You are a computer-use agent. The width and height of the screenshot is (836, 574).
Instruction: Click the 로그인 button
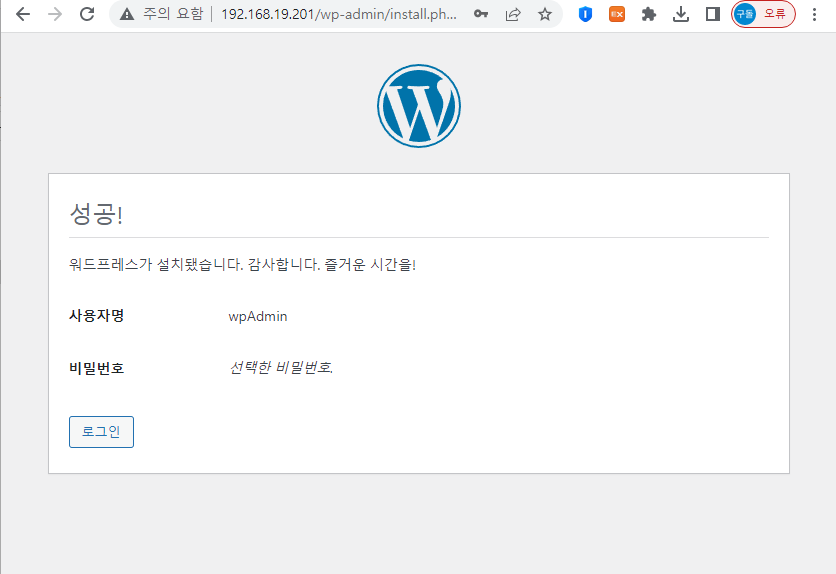pos(101,432)
